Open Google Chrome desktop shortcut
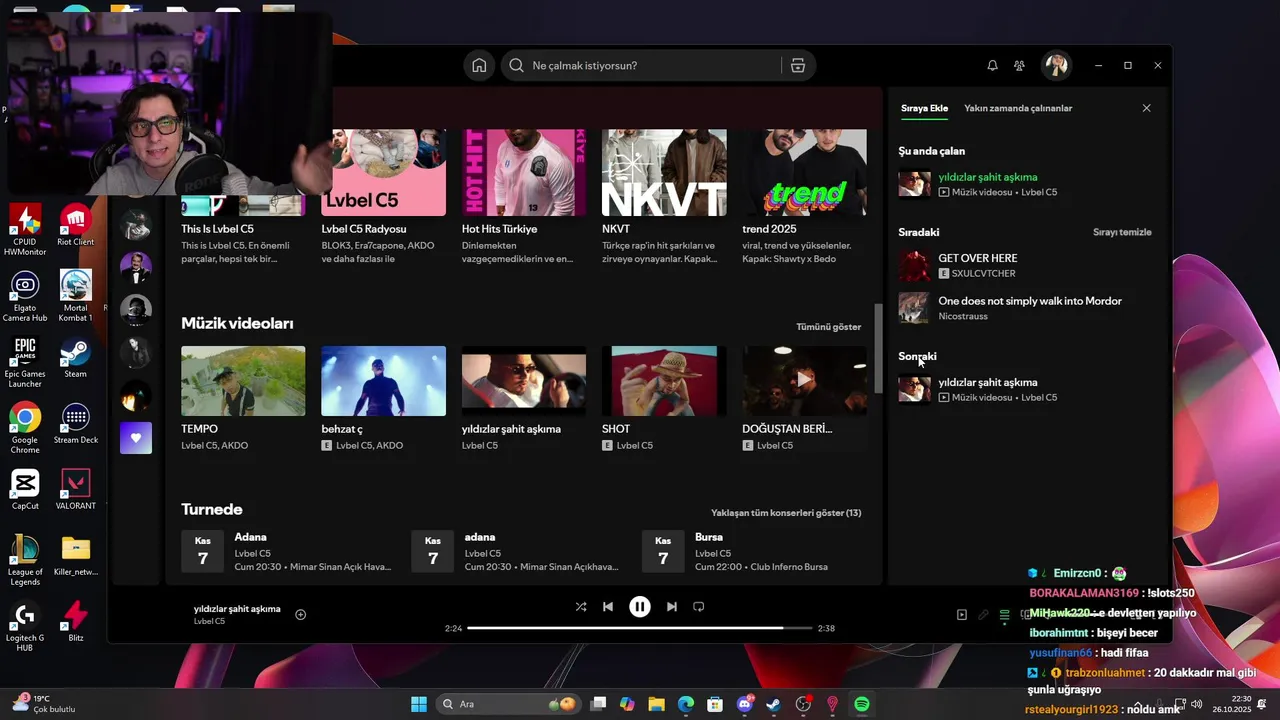Screen dimensions: 1280x720 [x=25, y=428]
